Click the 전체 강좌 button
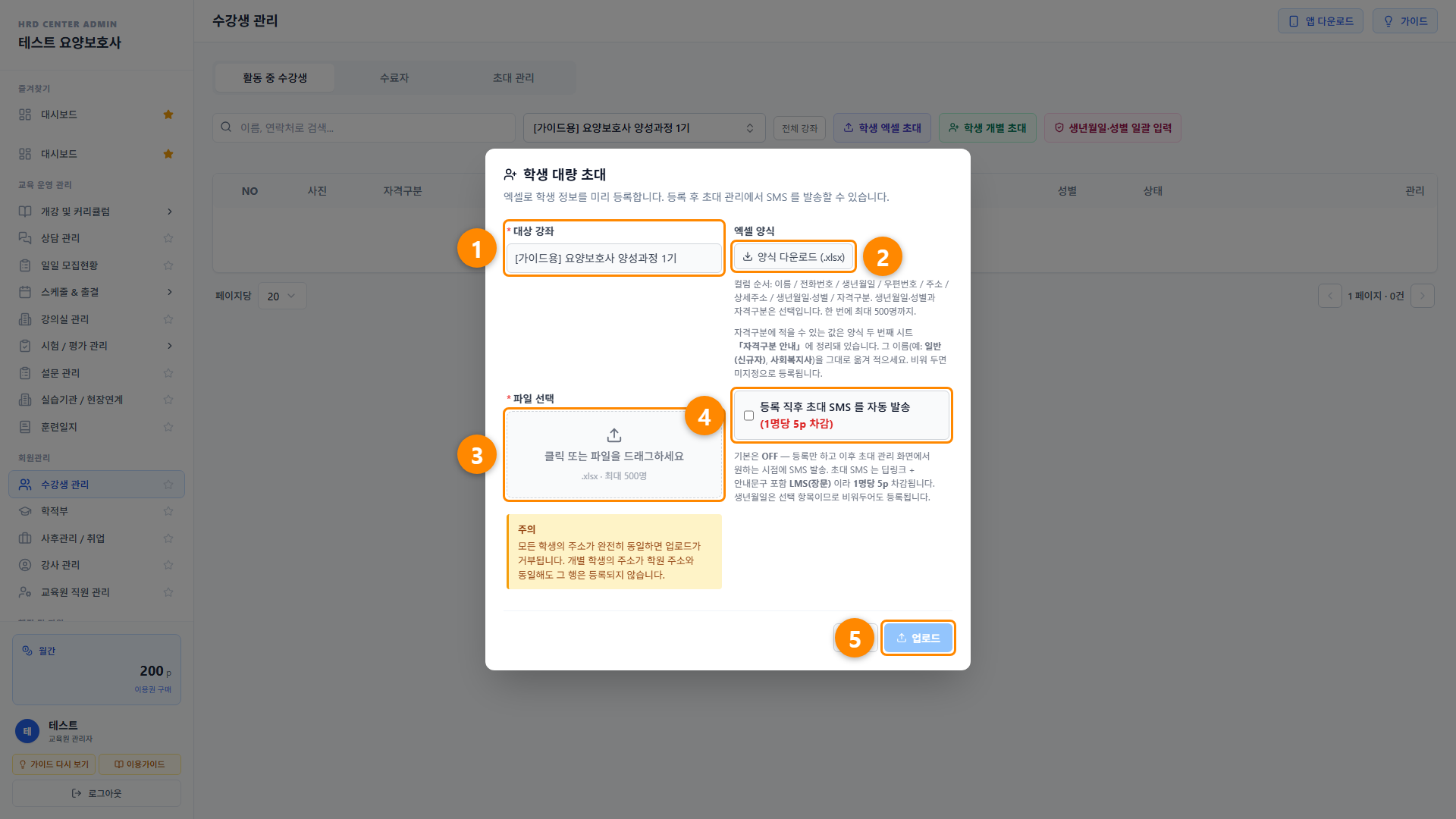Screen dimensions: 1456x819 [799, 128]
